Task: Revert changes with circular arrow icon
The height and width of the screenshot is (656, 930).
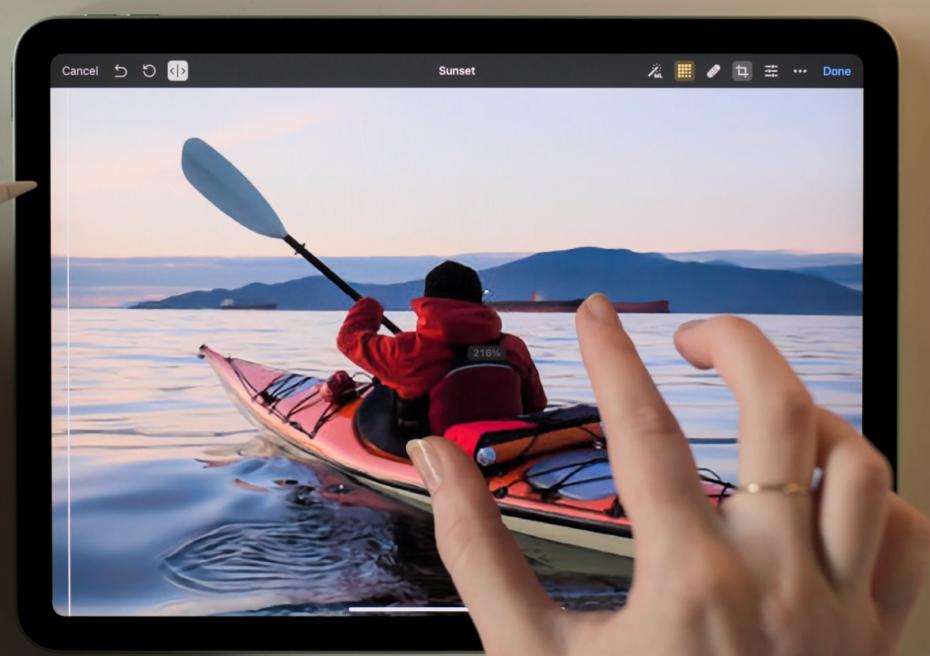Action: coord(149,71)
